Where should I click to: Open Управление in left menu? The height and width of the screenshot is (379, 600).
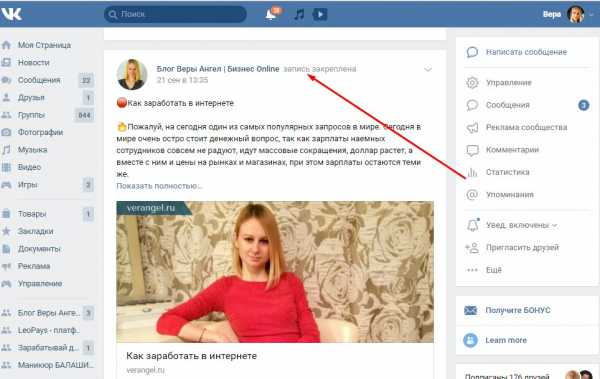pos(40,284)
